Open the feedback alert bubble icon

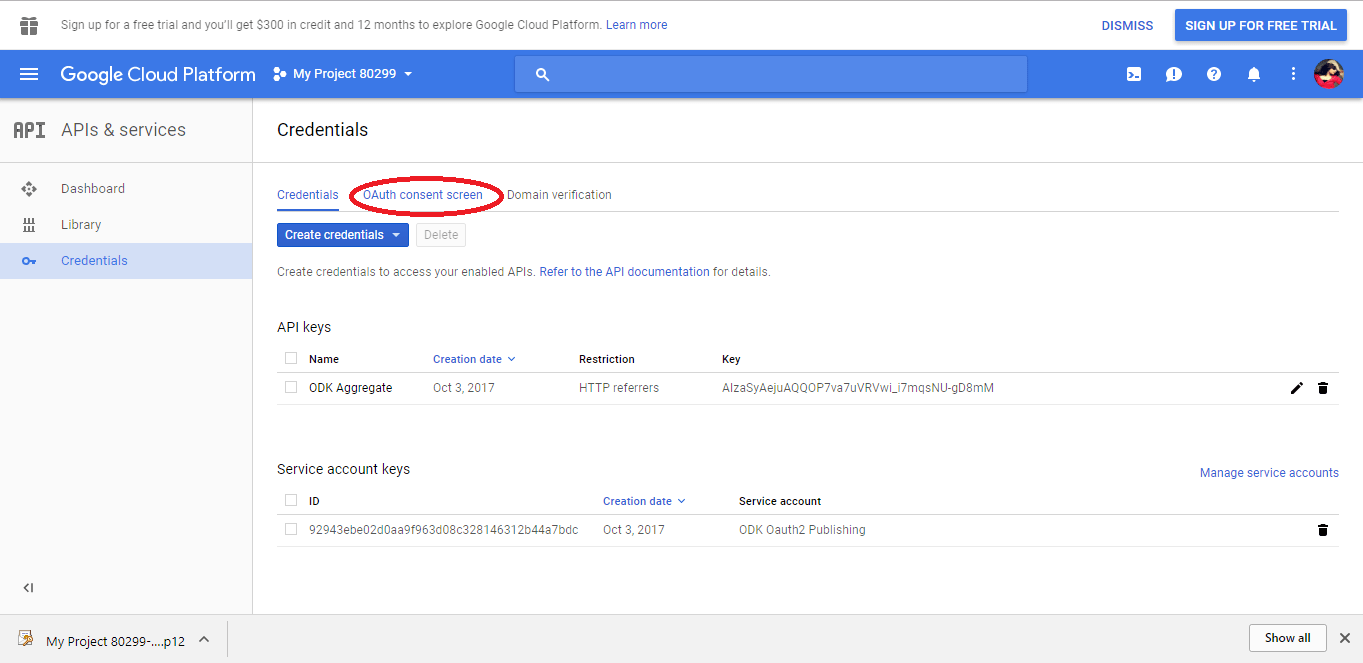[x=1174, y=74]
